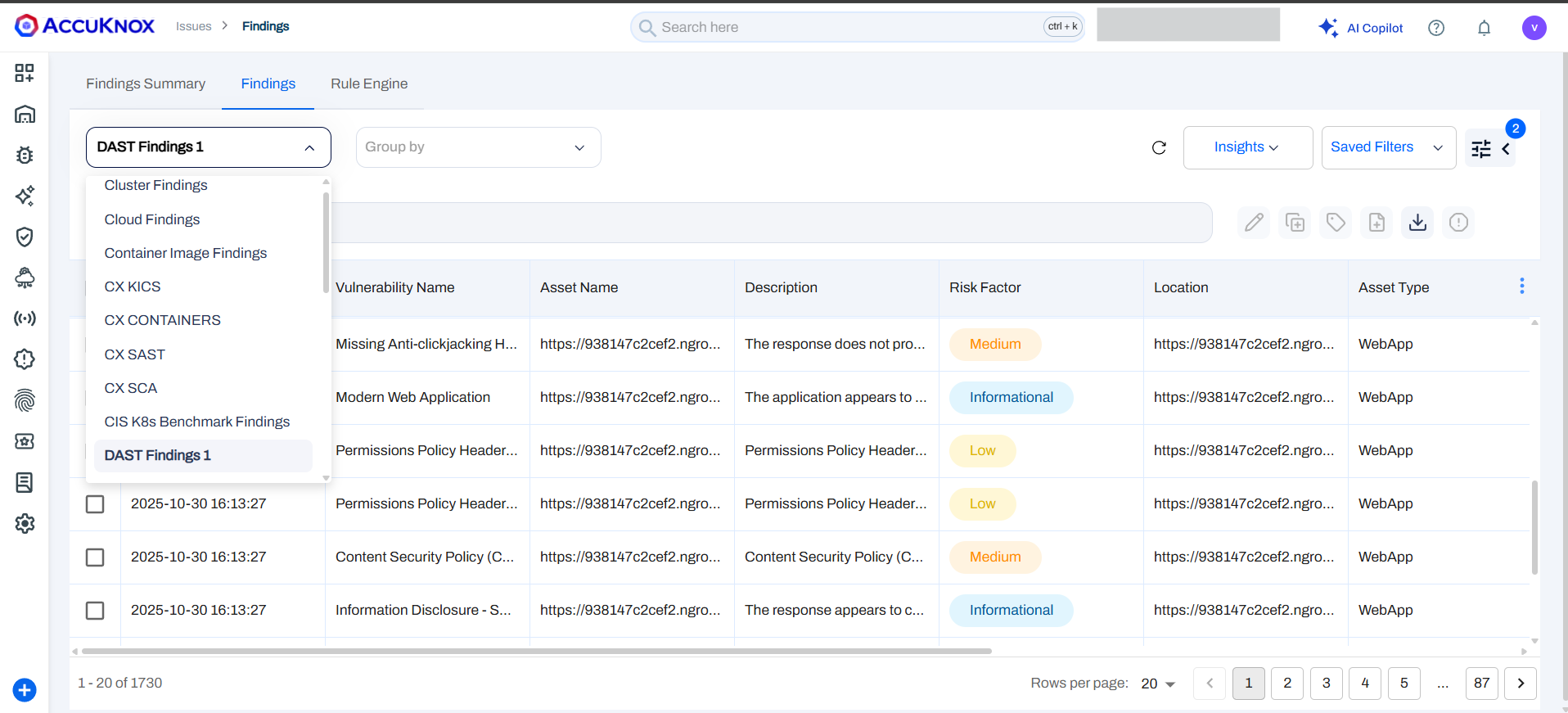This screenshot has width=1568, height=713.
Task: Open the fingerprint icon in sidebar
Action: coord(25,400)
